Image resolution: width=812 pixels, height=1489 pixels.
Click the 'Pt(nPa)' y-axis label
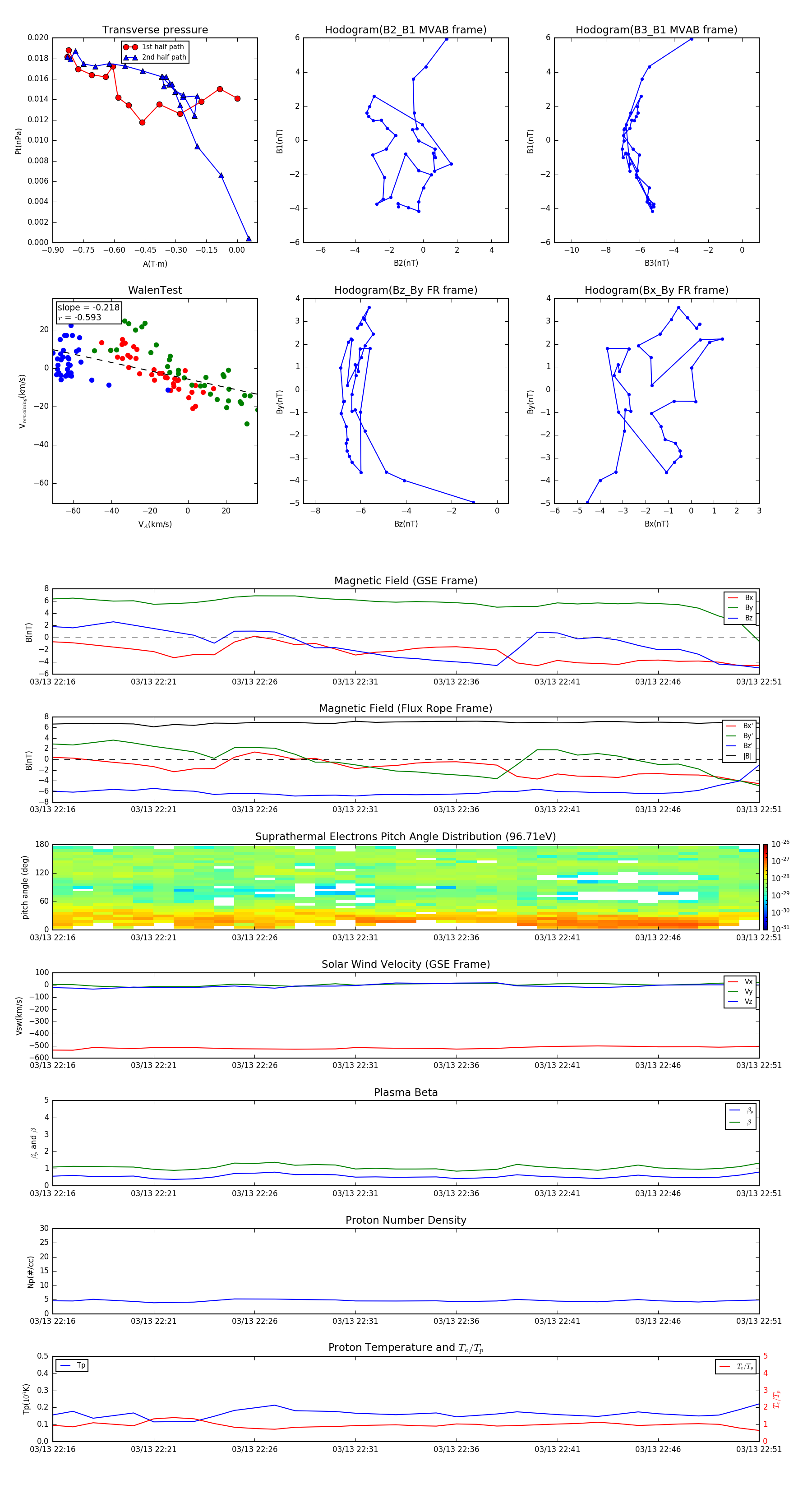(18, 141)
